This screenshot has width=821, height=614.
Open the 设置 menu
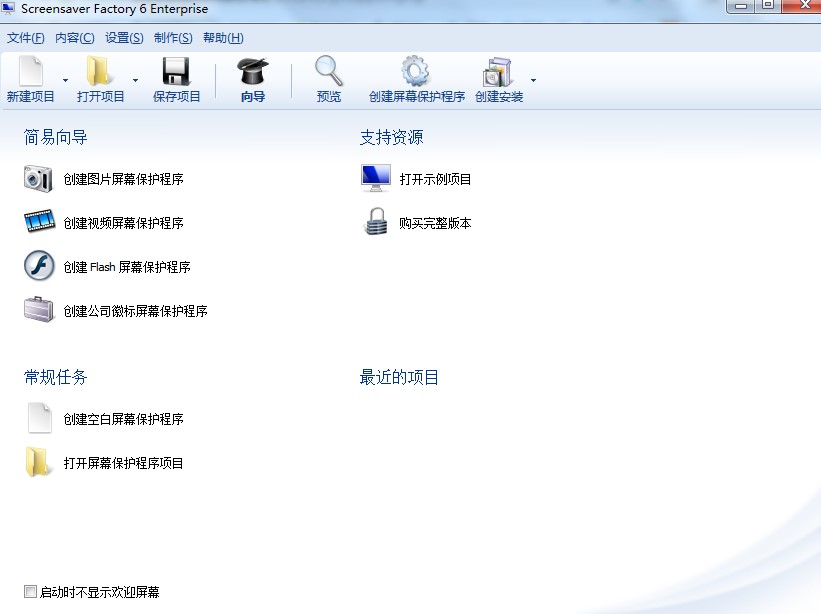(x=121, y=38)
